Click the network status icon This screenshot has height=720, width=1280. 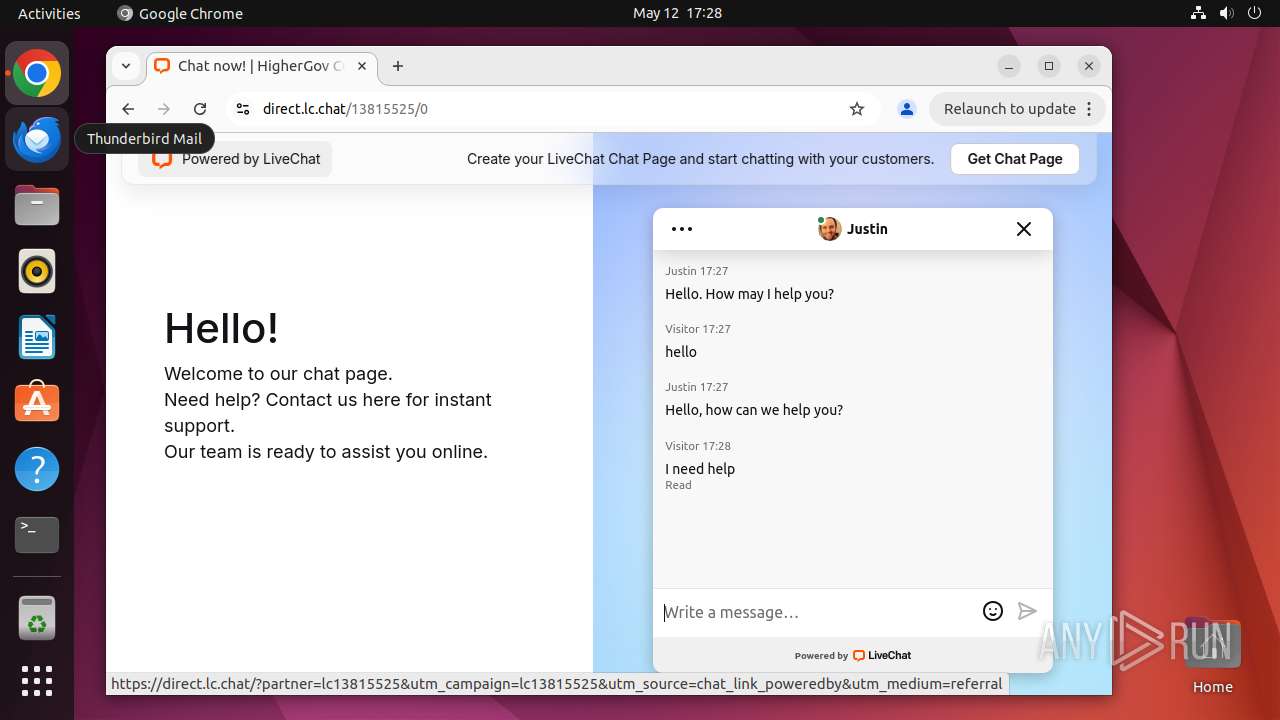(x=1199, y=13)
